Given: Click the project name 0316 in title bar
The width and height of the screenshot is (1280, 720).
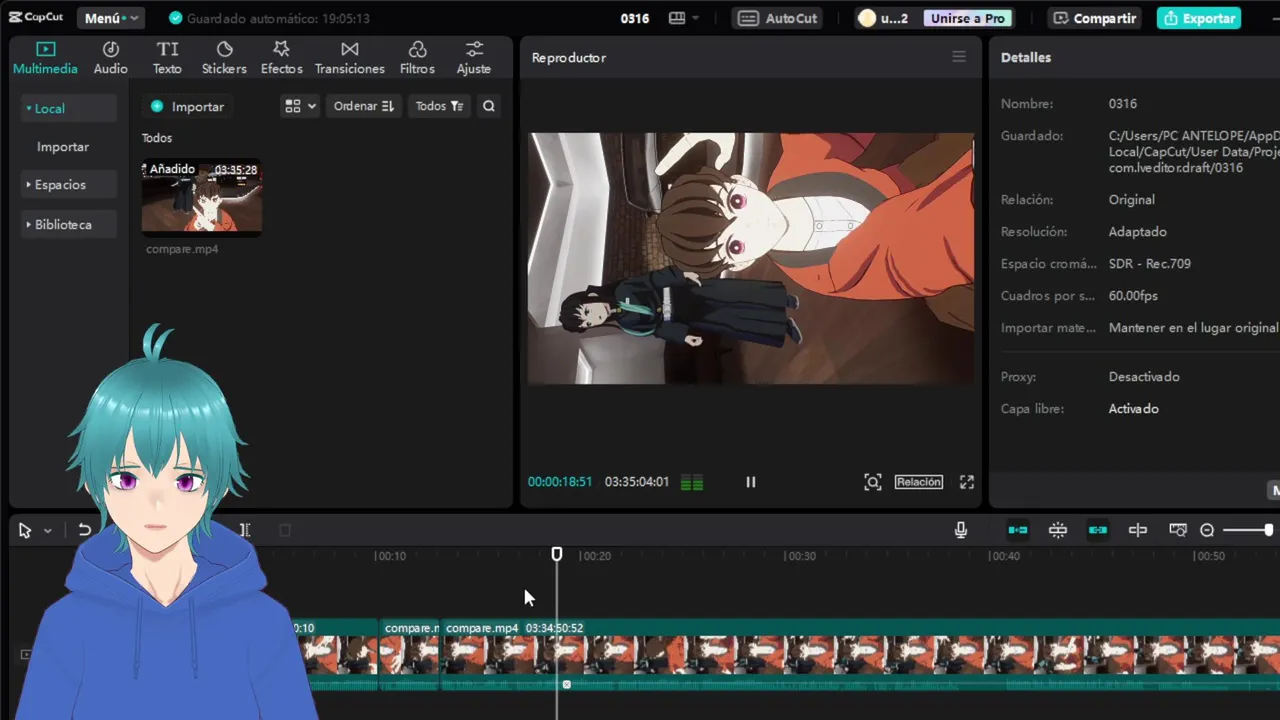Looking at the screenshot, I should coord(635,18).
